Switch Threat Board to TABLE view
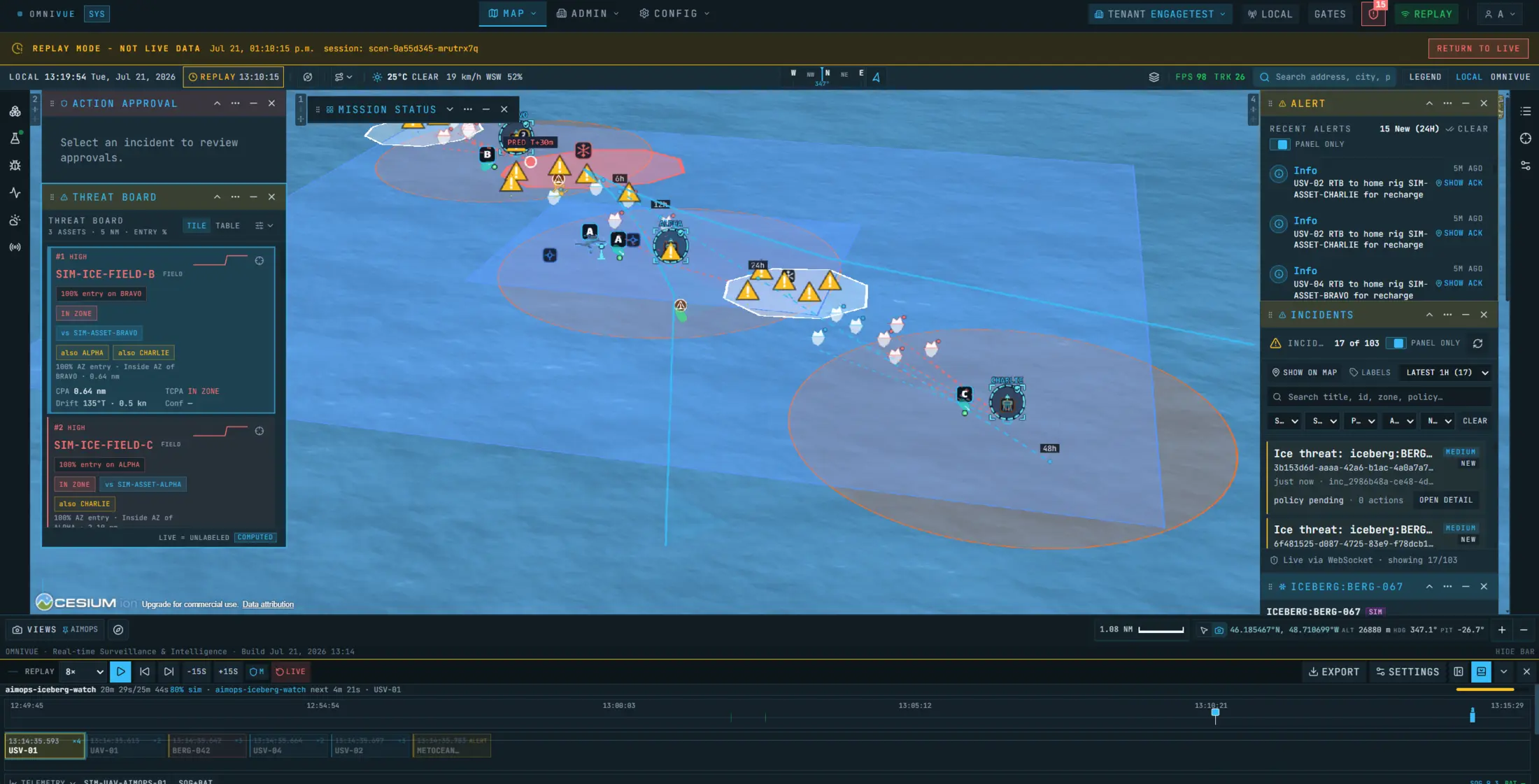Image resolution: width=1539 pixels, height=784 pixels. coord(227,226)
